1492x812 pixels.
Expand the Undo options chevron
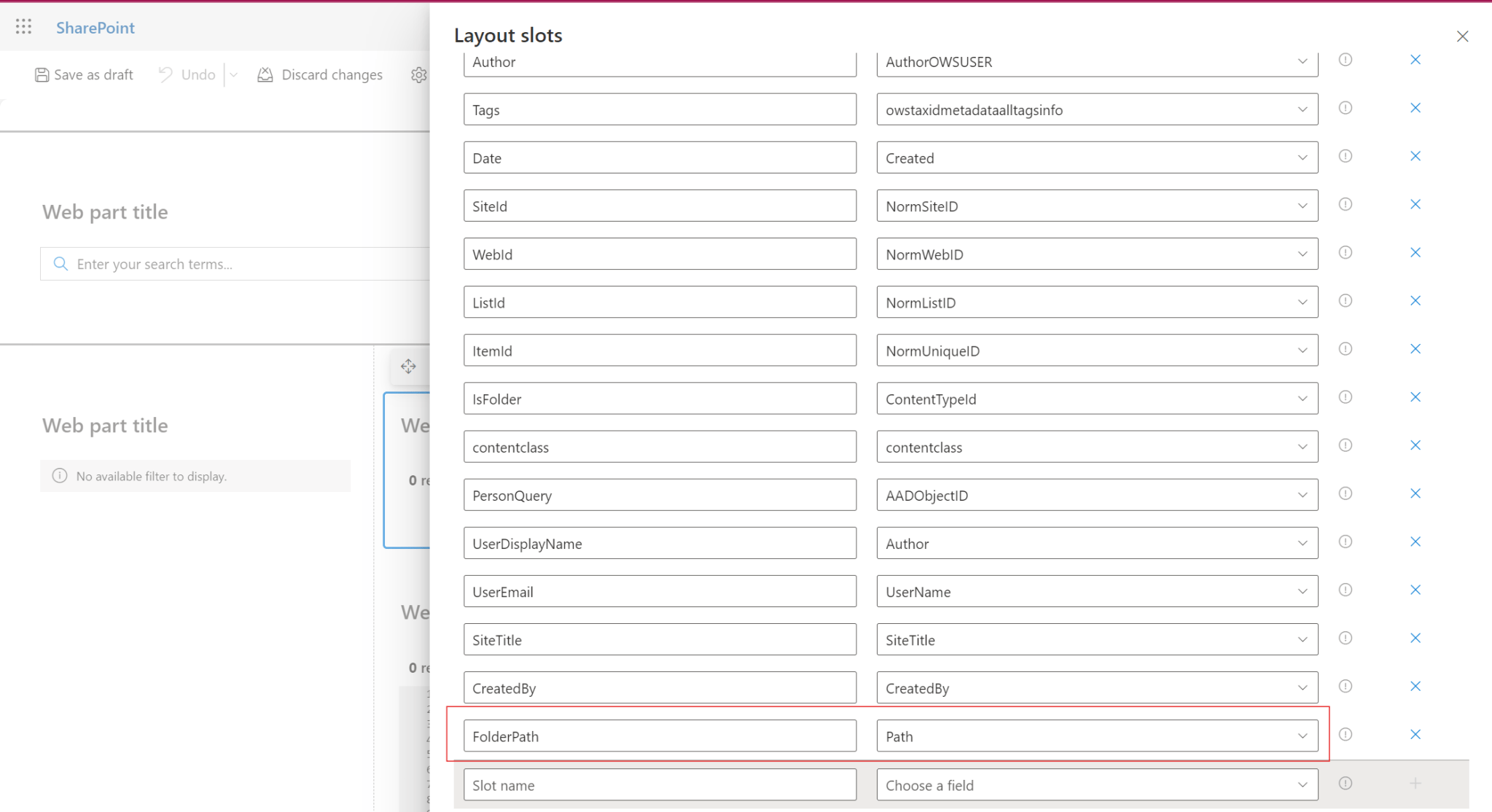[233, 74]
